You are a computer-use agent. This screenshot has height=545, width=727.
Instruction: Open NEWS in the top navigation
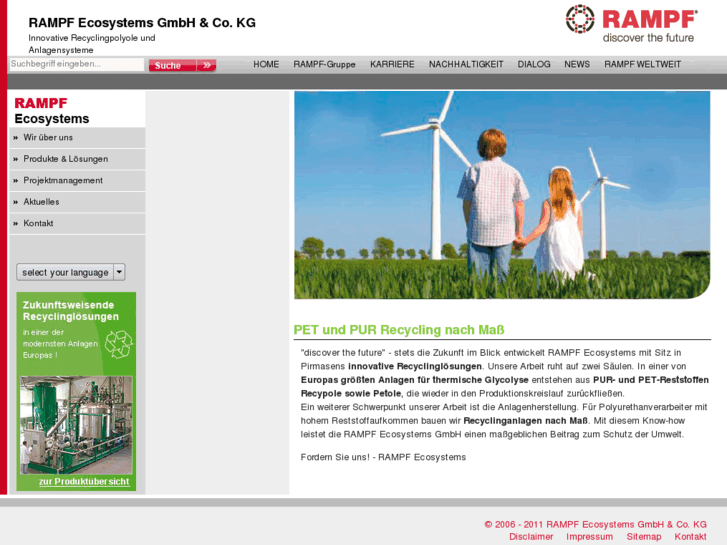tap(577, 64)
